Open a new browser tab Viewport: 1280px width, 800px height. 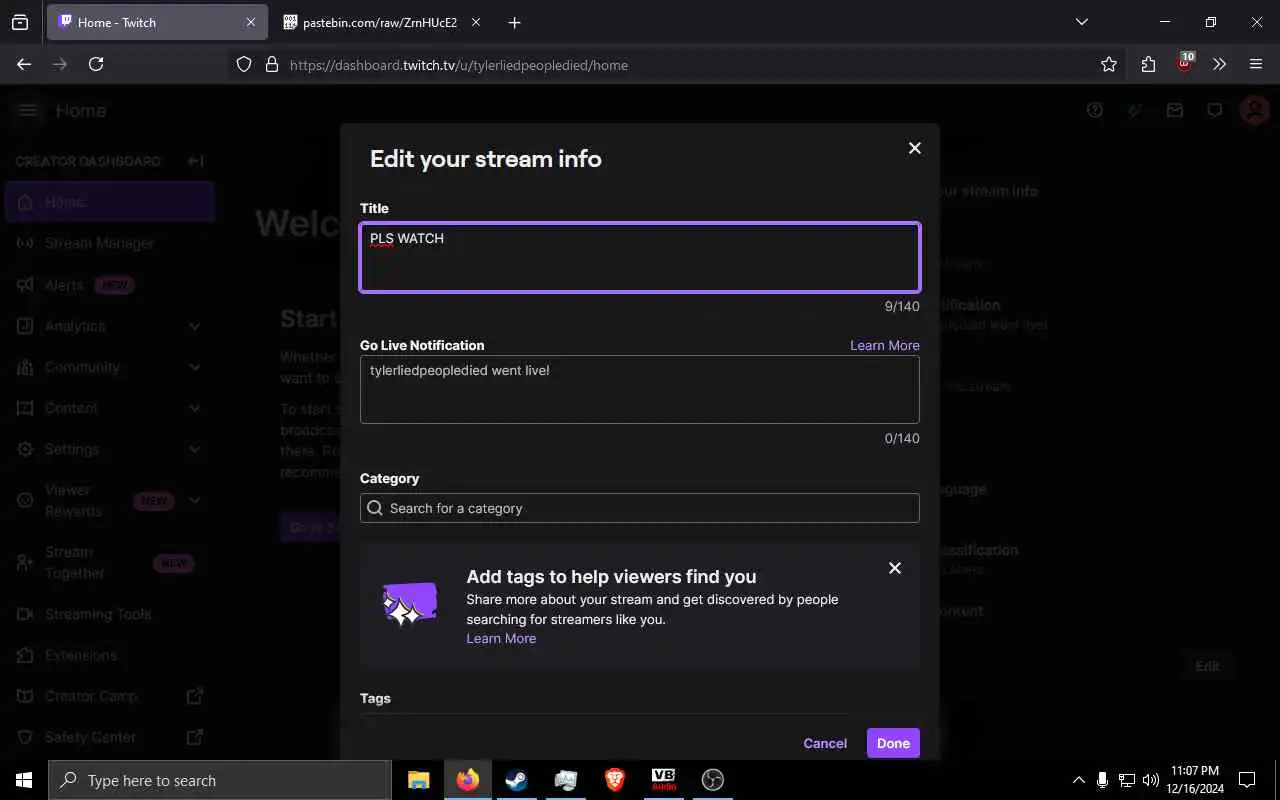pos(514,22)
